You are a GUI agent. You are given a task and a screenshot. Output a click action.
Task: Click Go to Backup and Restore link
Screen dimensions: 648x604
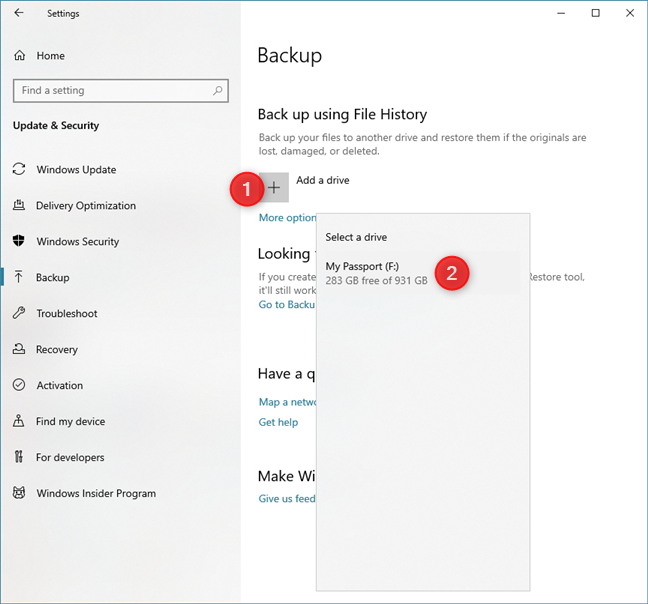[x=287, y=304]
